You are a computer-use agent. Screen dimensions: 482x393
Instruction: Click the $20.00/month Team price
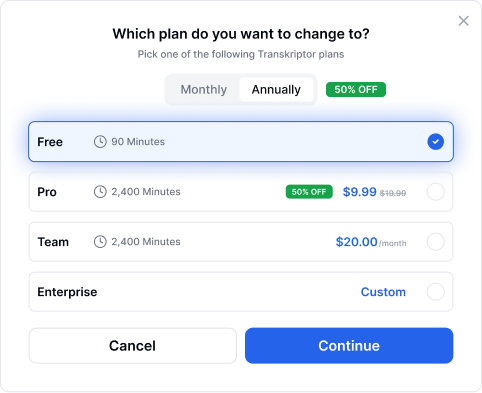371,242
